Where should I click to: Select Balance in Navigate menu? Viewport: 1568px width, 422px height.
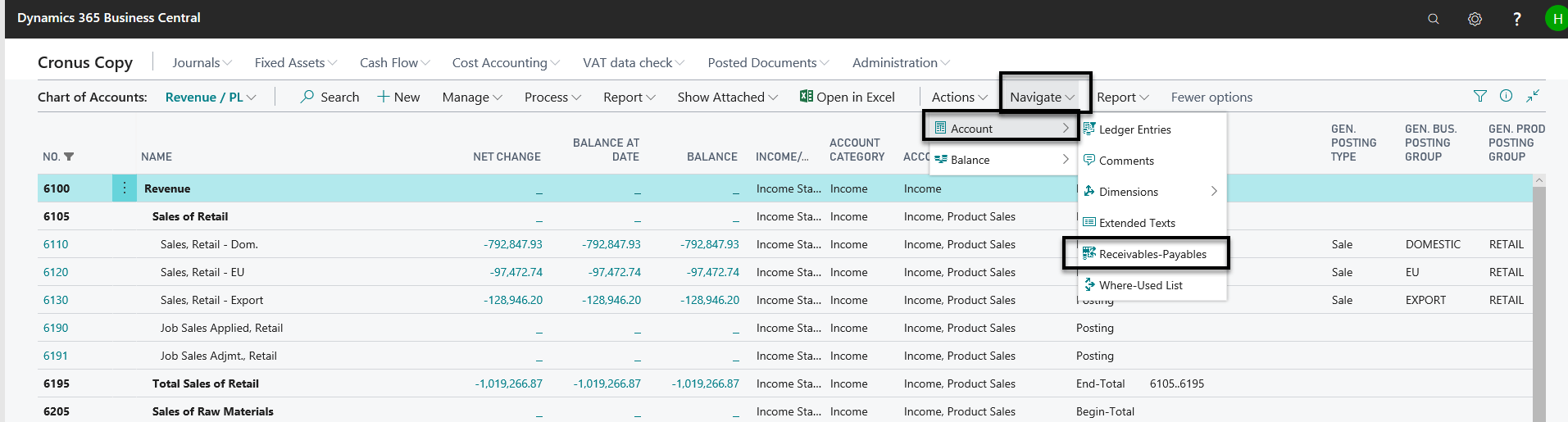click(1002, 159)
